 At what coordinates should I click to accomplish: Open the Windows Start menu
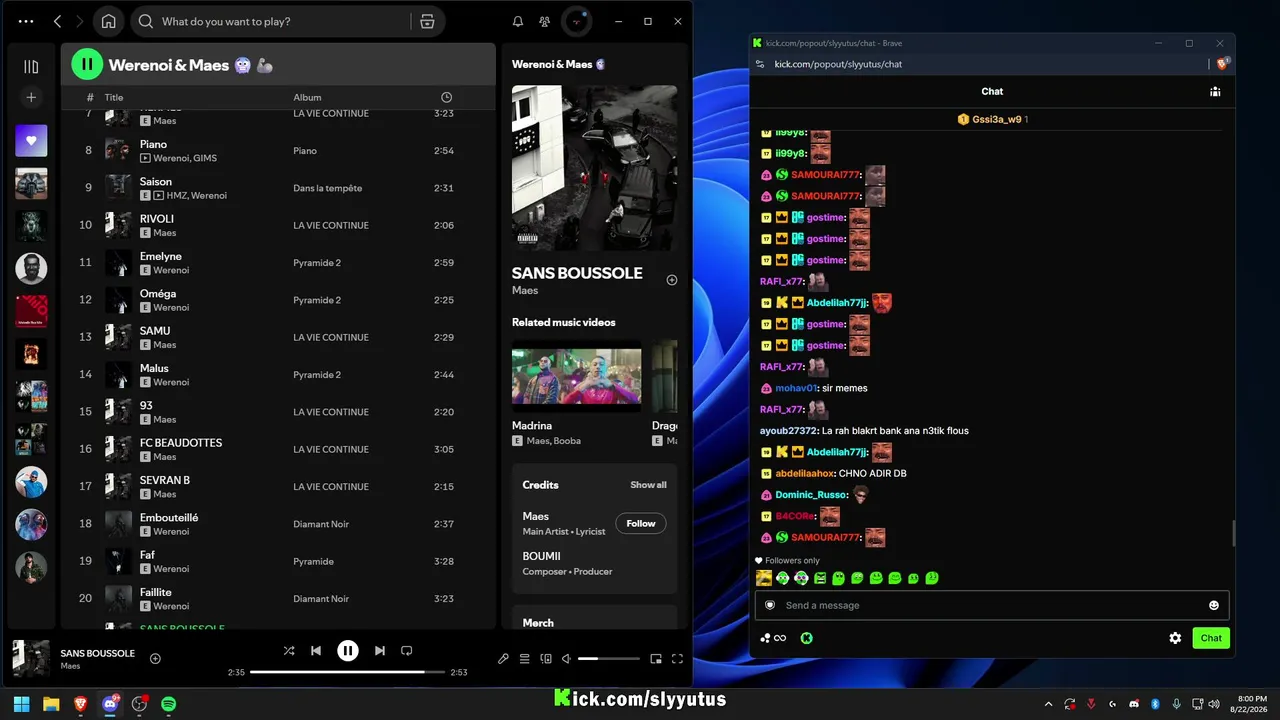[x=21, y=704]
